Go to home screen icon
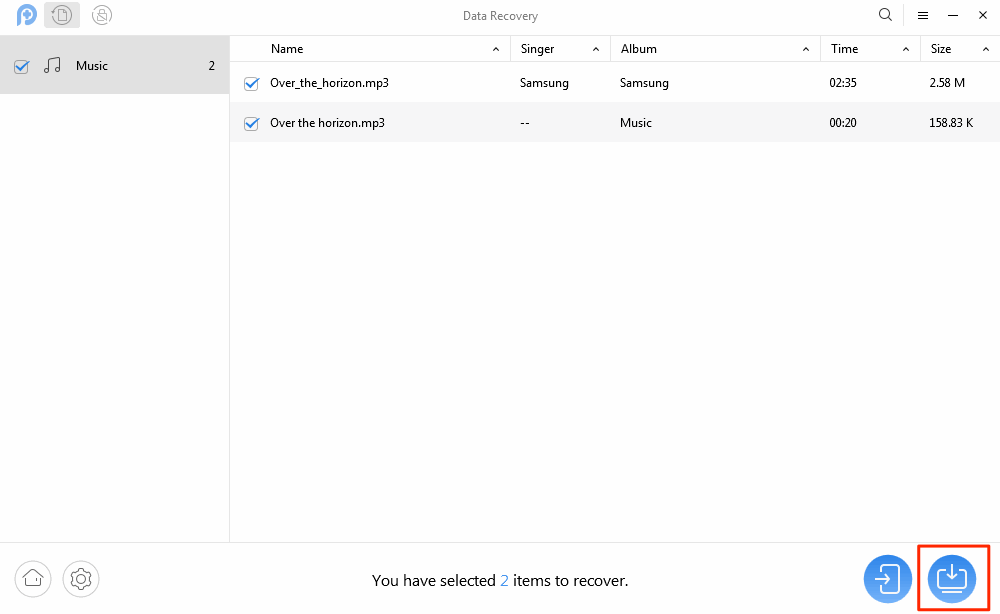 [x=33, y=579]
